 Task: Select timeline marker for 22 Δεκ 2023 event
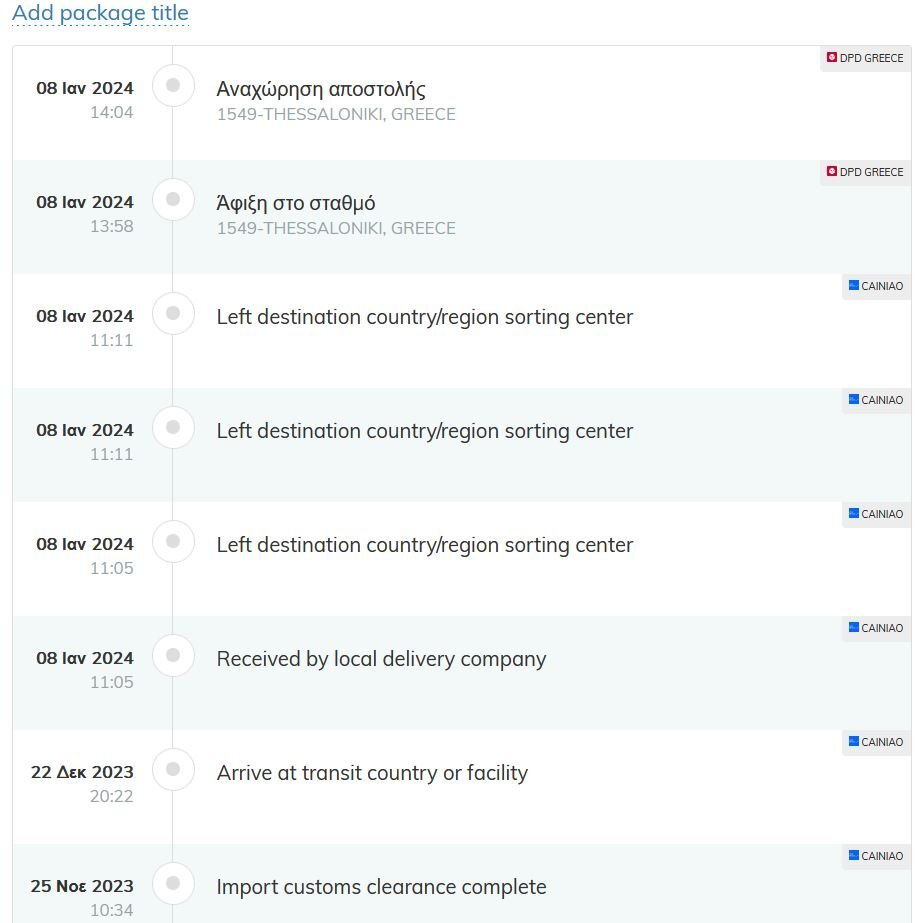173,769
